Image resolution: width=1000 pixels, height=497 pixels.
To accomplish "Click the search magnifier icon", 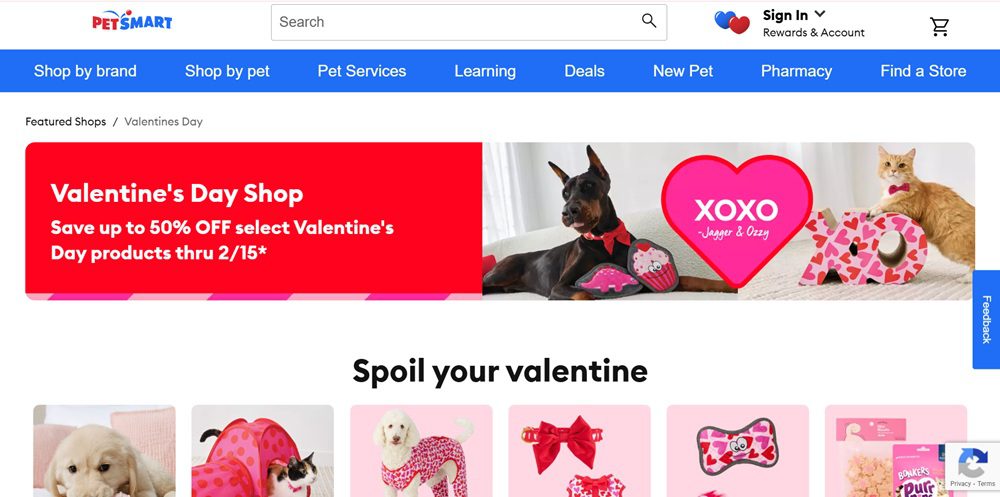I will tap(649, 21).
